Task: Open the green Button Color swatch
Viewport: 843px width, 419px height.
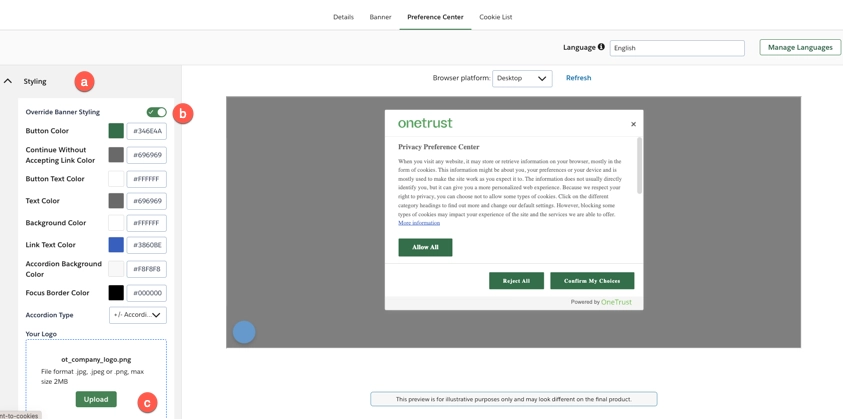Action: tap(116, 131)
